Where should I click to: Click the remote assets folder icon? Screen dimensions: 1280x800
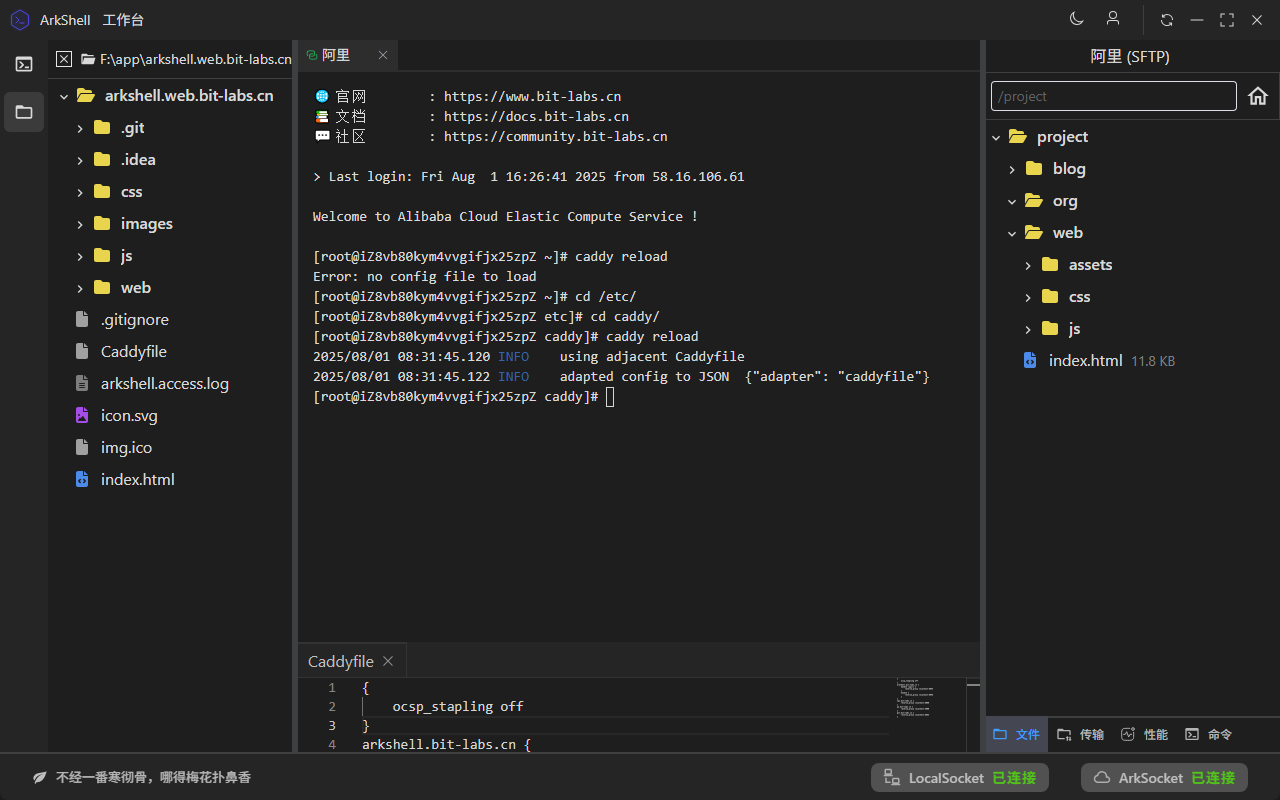click(x=1050, y=265)
